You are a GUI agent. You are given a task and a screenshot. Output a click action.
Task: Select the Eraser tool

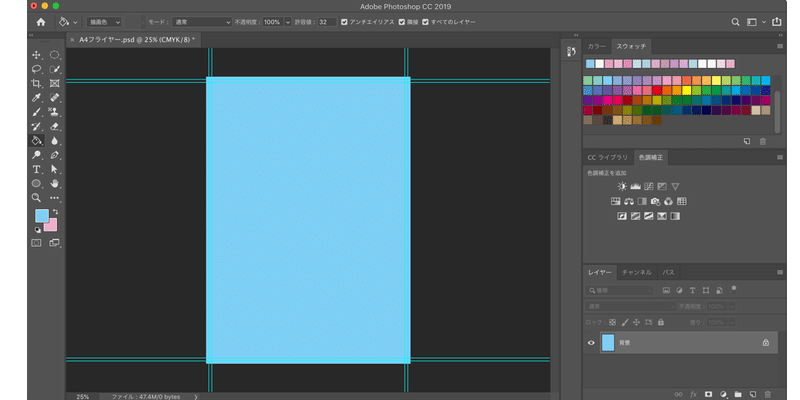point(55,126)
